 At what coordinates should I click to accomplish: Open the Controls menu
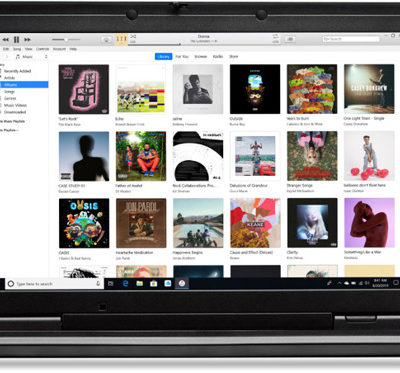pyautogui.click(x=42, y=49)
